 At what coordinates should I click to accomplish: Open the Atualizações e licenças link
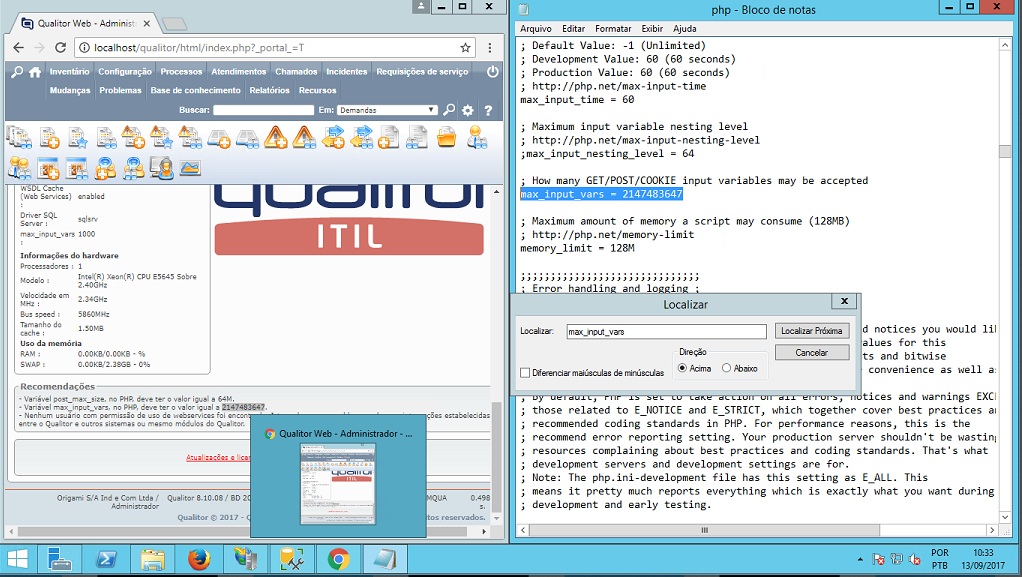pos(218,457)
